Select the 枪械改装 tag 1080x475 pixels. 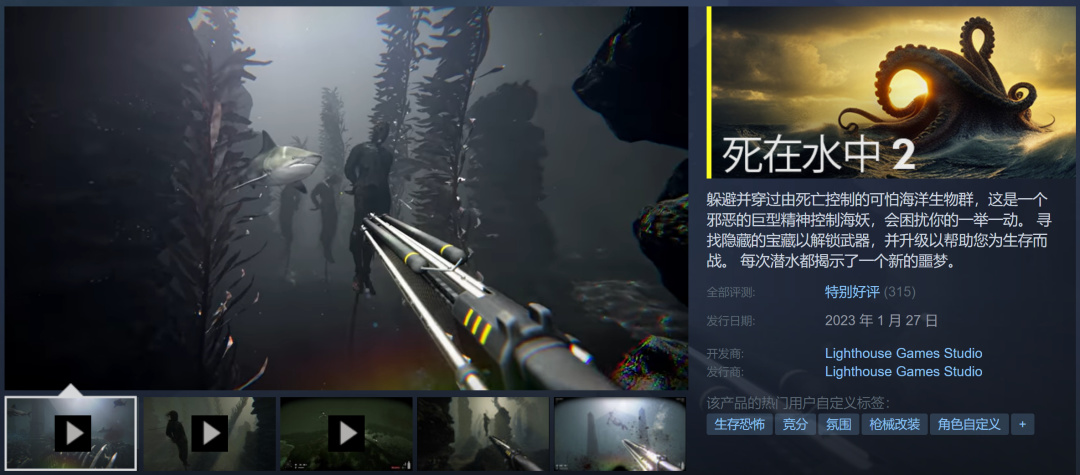[894, 424]
